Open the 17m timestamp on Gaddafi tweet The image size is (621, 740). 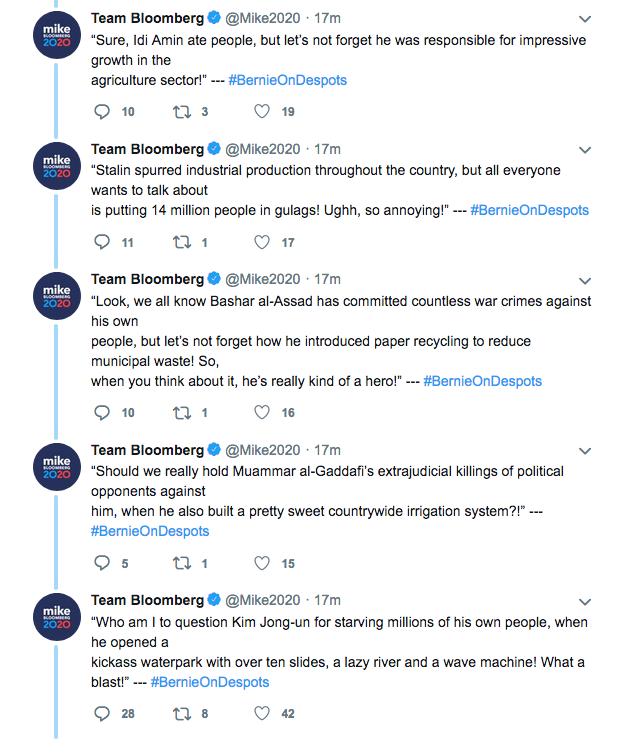point(327,450)
